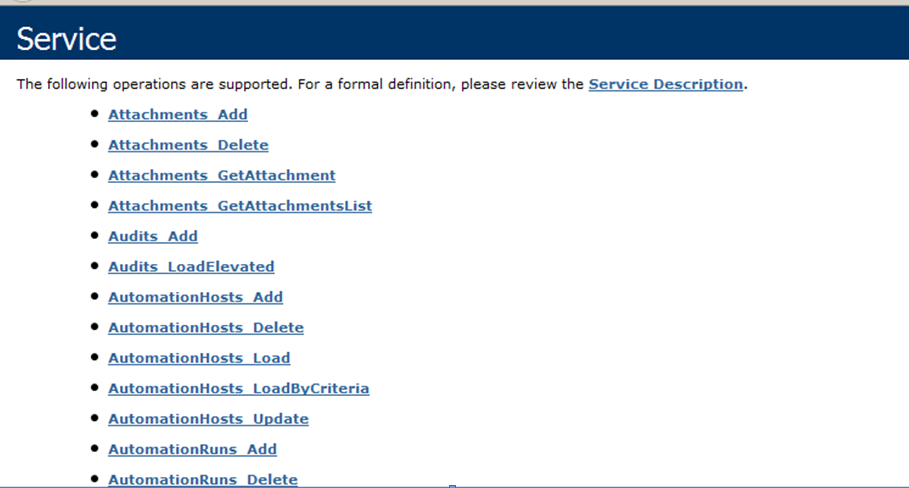Select the AutomationHosts_Update link
The width and height of the screenshot is (909, 488).
point(208,419)
